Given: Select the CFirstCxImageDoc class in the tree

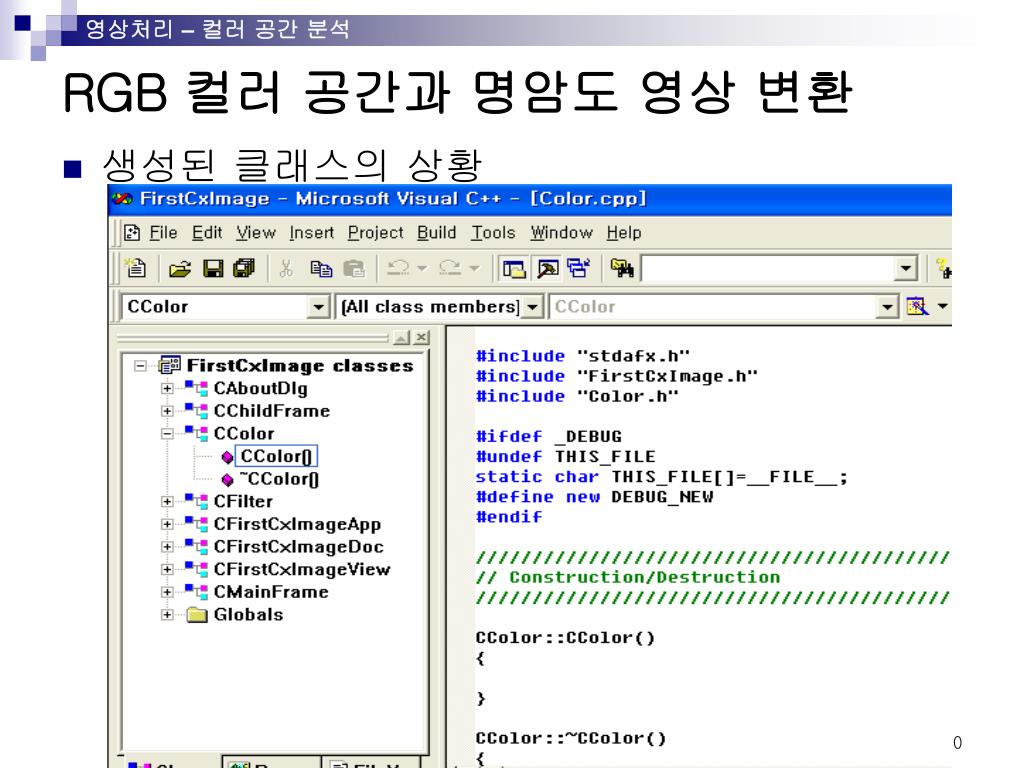Looking at the screenshot, I should click(298, 547).
